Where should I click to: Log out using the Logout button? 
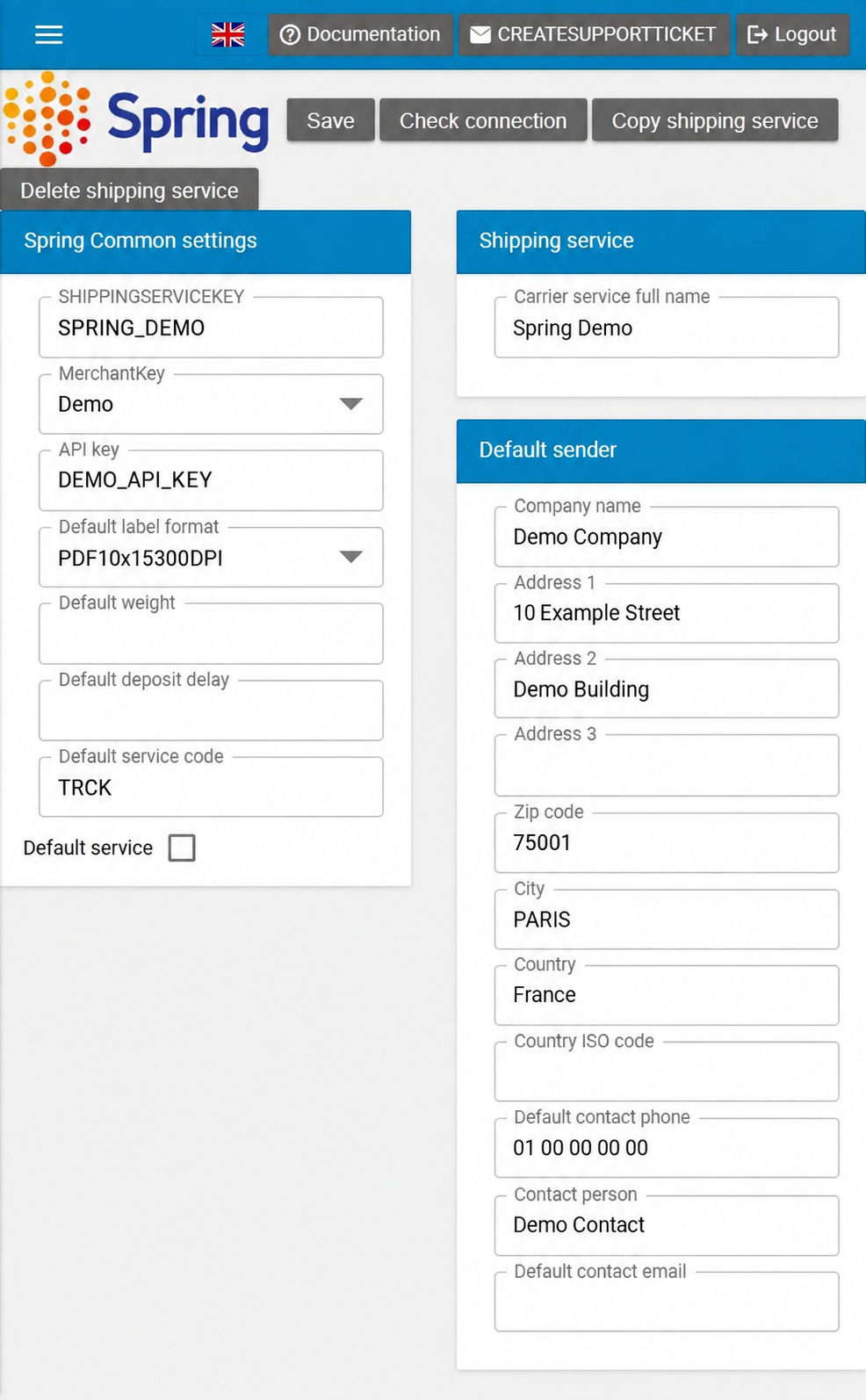tap(792, 34)
